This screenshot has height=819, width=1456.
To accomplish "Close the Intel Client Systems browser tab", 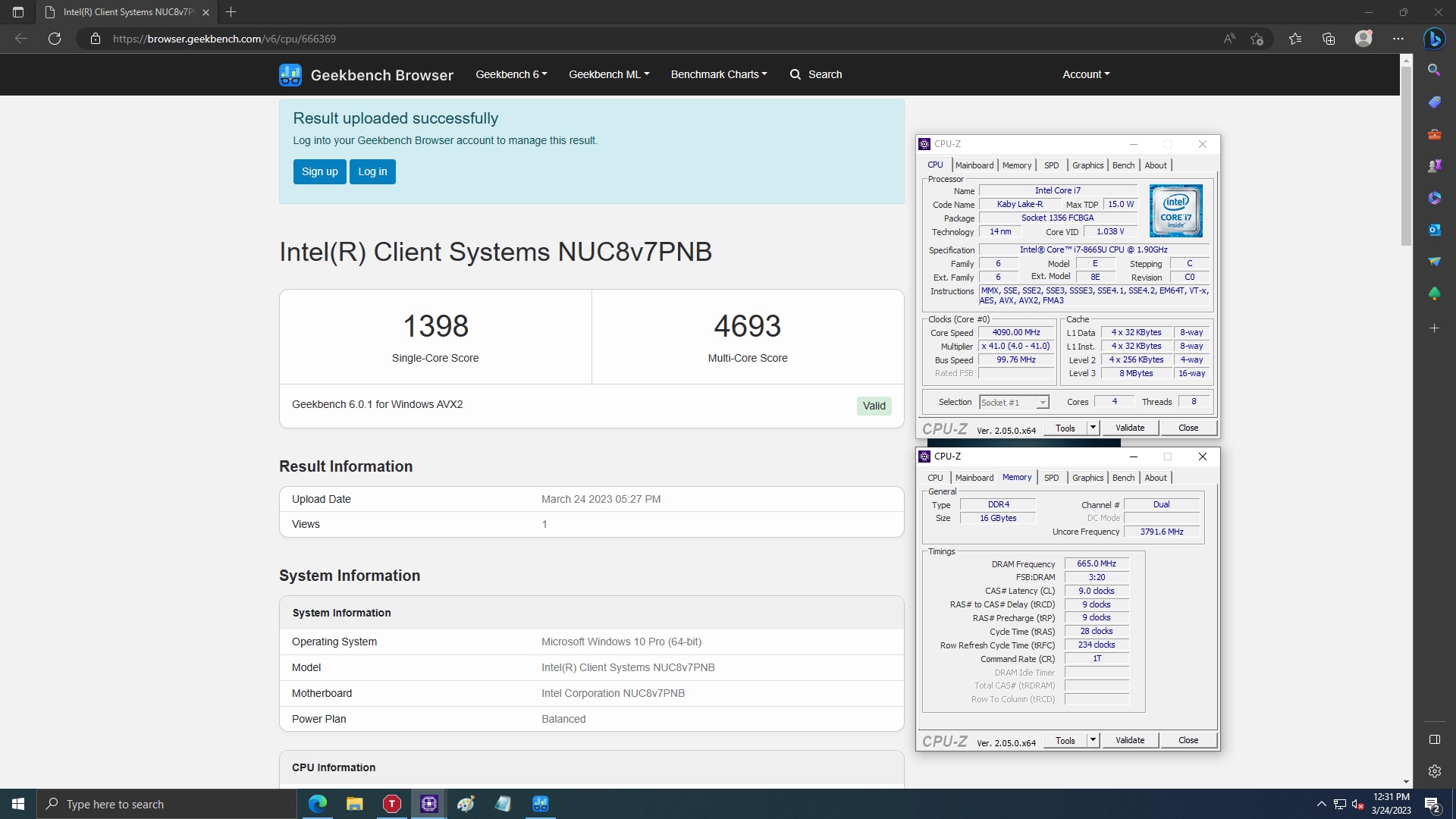I will (206, 12).
